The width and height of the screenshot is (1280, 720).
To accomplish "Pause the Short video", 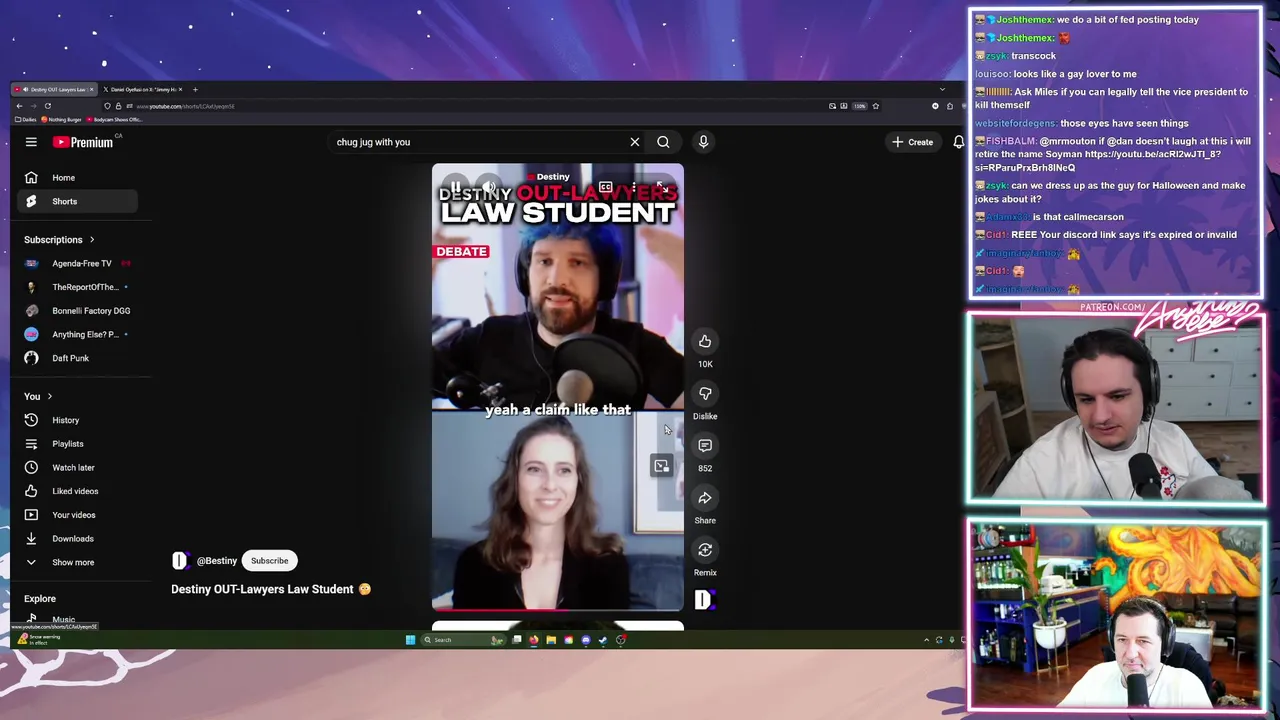I will click(455, 187).
